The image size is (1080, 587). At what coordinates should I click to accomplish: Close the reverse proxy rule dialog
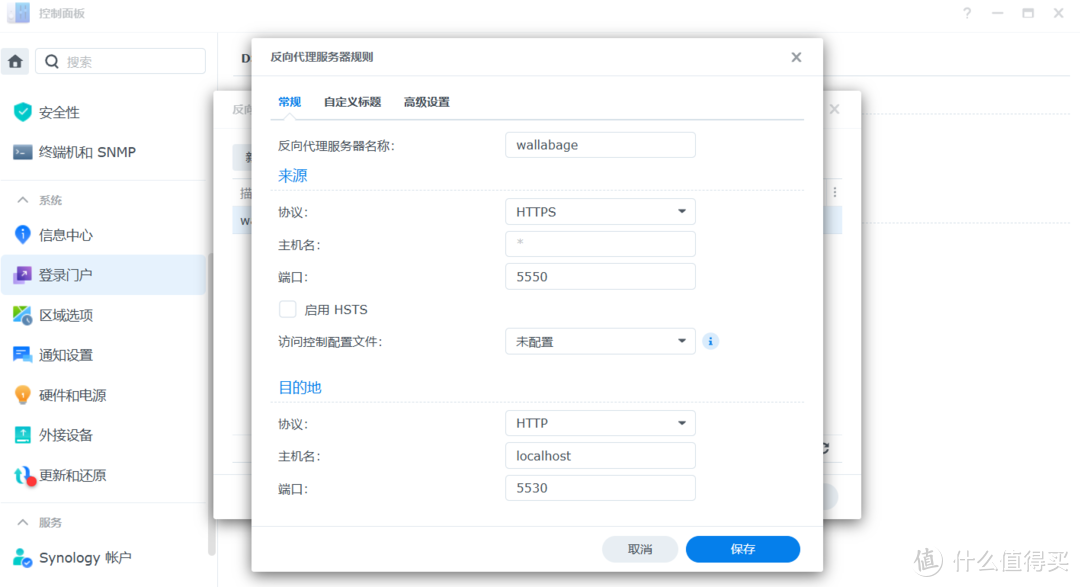click(x=796, y=57)
